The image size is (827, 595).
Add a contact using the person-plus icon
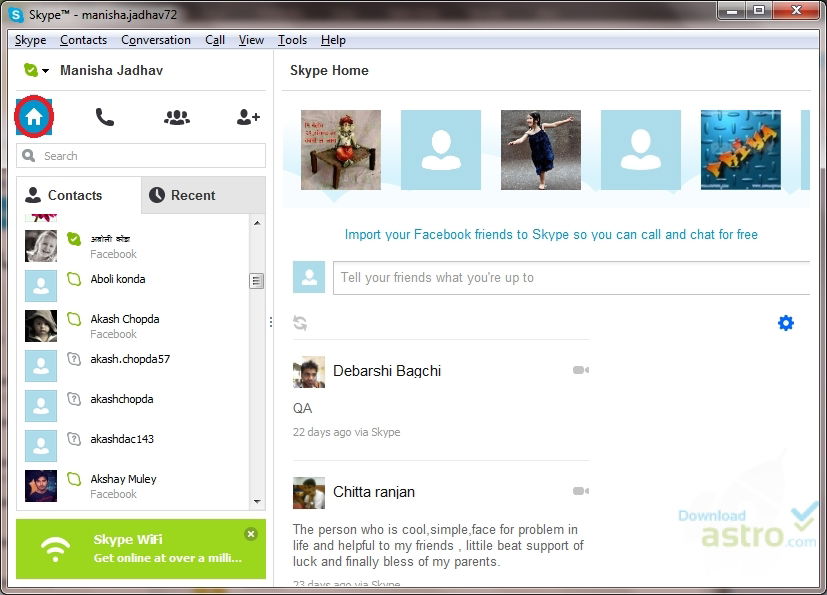tap(248, 117)
